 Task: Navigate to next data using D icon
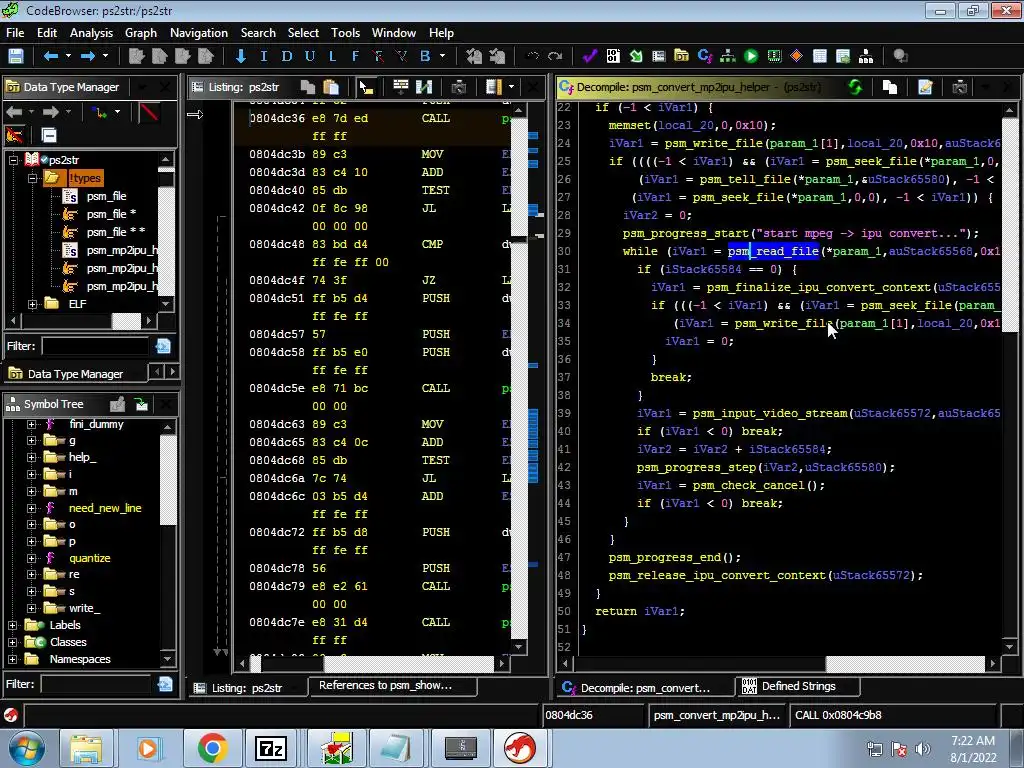(287, 56)
